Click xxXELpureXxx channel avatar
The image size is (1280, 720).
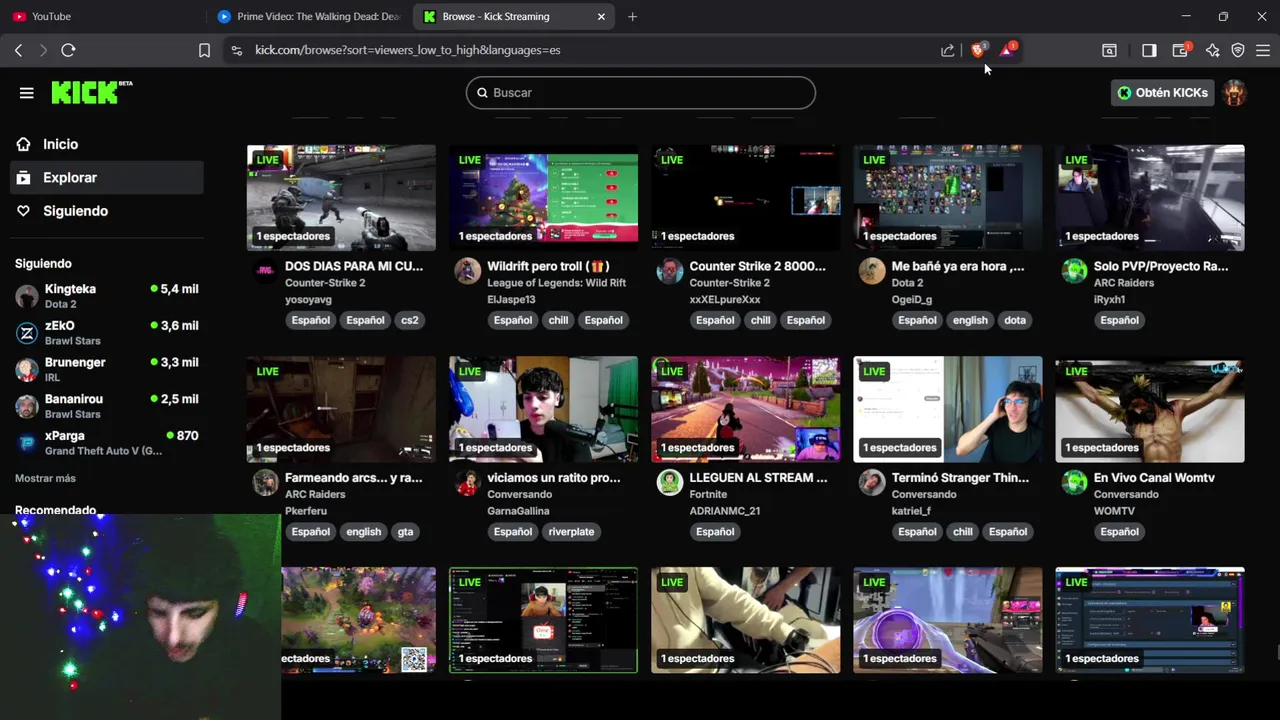[670, 271]
